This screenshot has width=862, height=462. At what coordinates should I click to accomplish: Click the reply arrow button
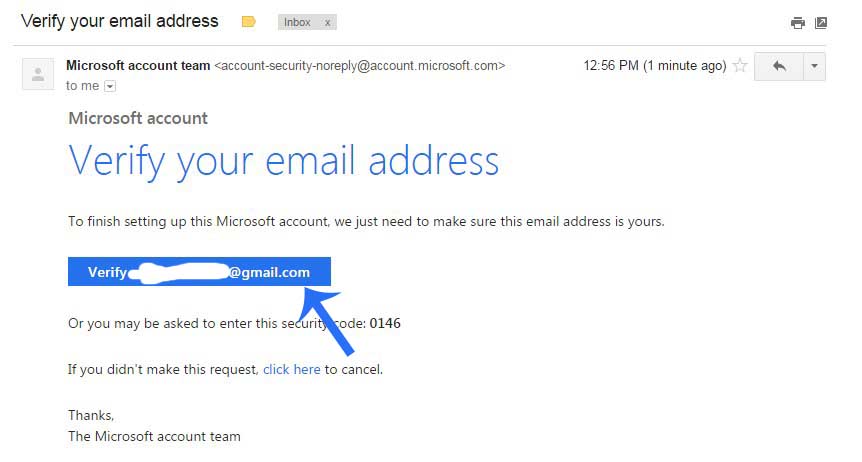tap(779, 66)
